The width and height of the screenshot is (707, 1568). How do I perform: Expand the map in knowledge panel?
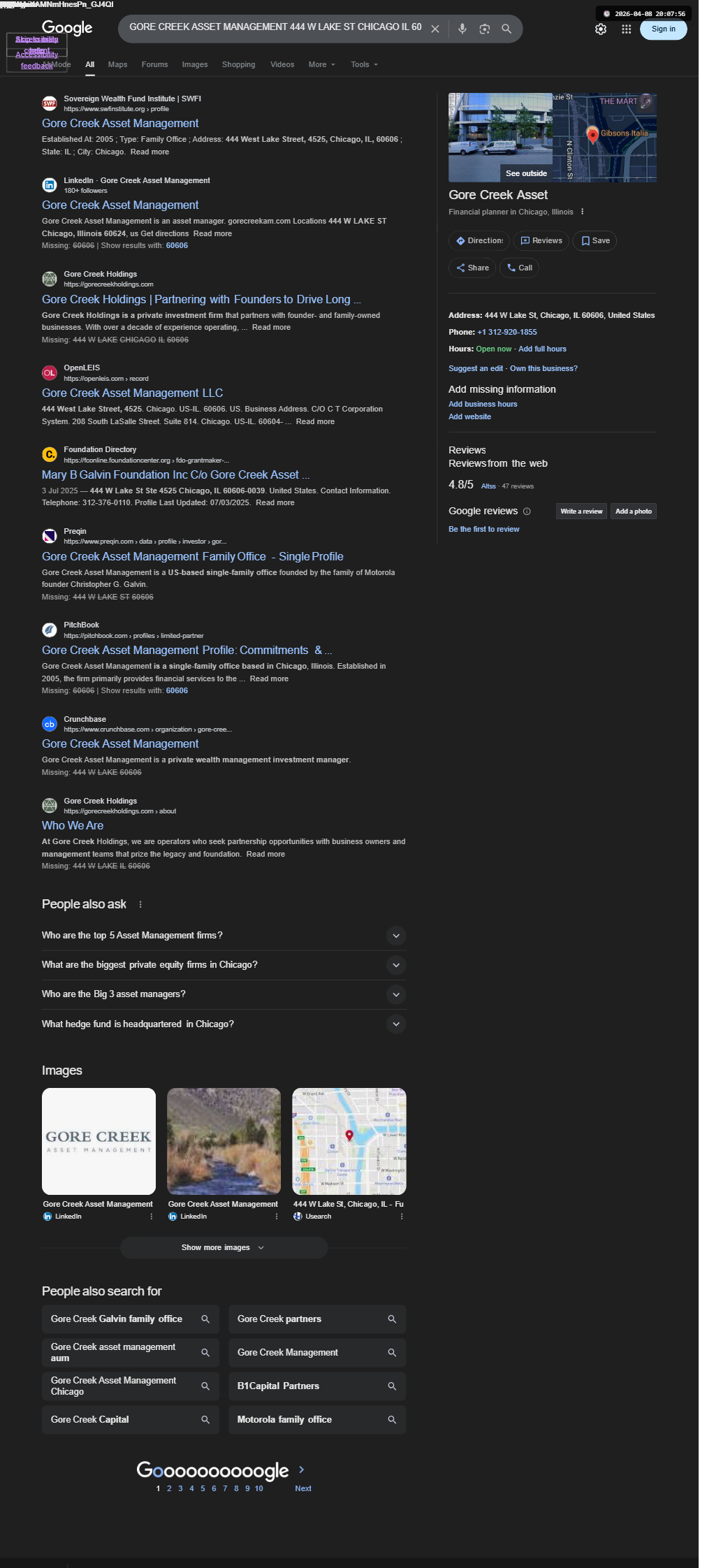tap(646, 103)
